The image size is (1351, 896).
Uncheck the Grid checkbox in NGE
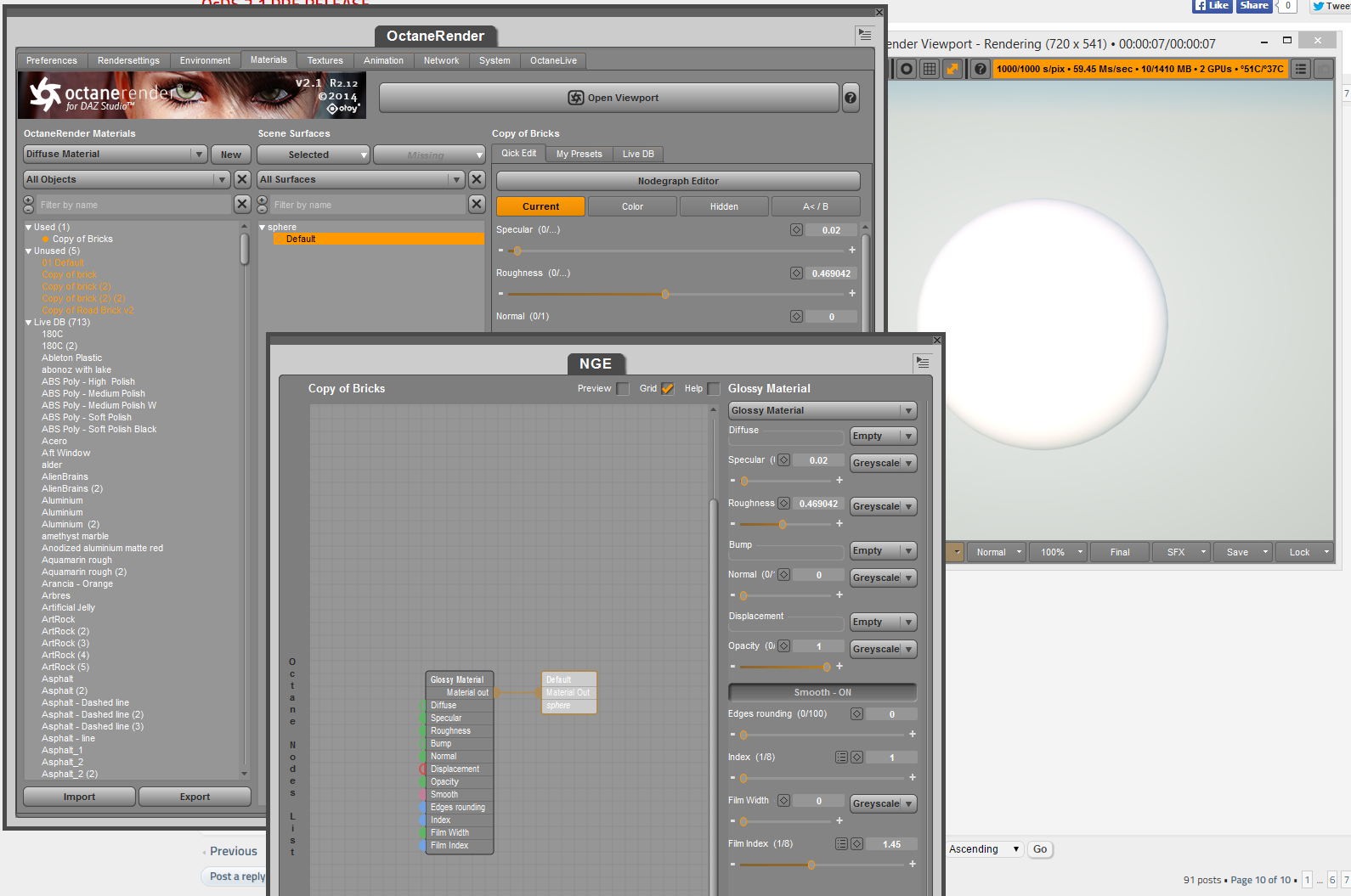(668, 389)
